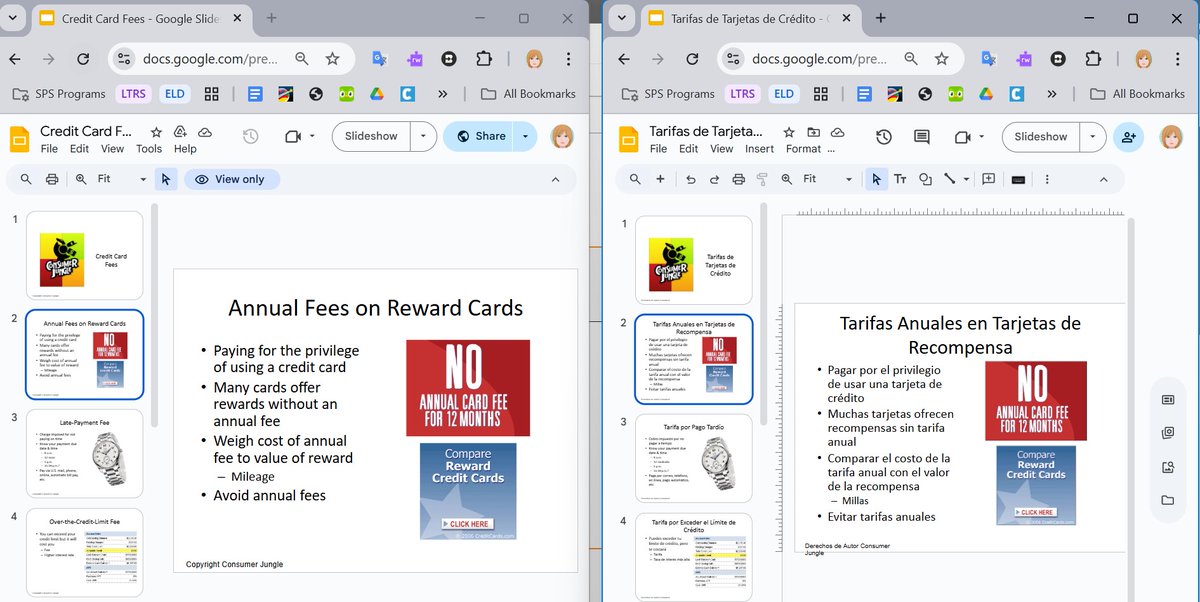Click the Google Drive bookmark in the right browser
The image size is (1200, 602).
coord(985,94)
